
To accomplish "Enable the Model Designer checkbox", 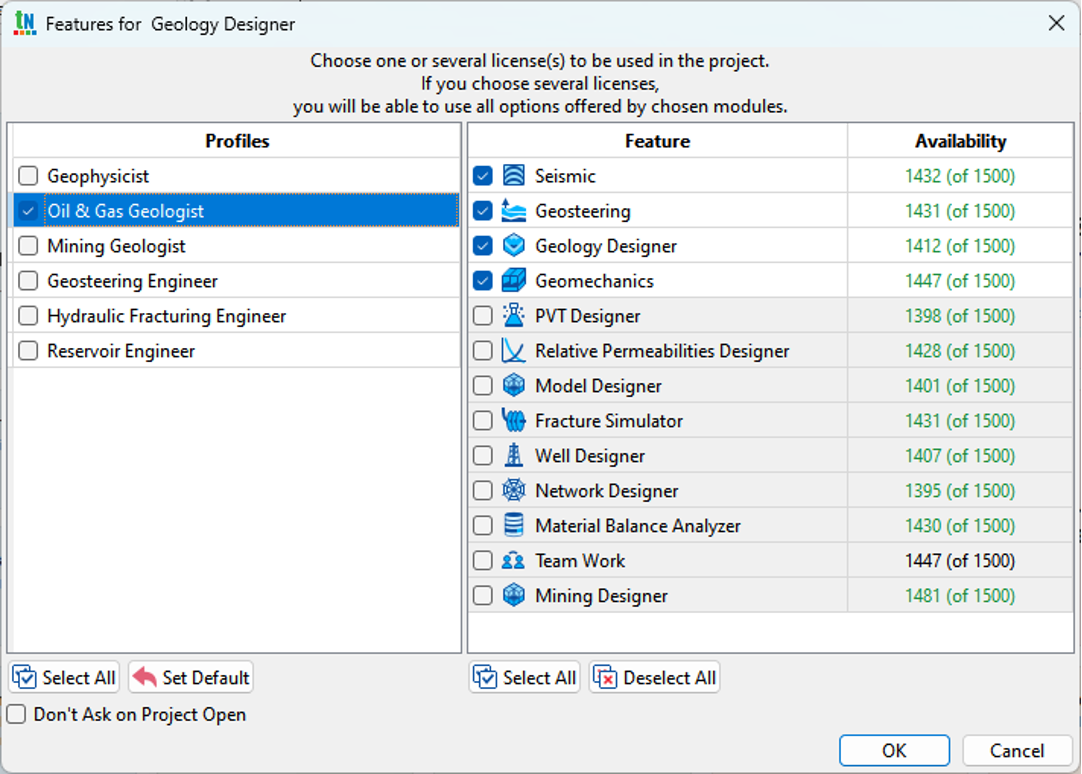I will [x=483, y=386].
